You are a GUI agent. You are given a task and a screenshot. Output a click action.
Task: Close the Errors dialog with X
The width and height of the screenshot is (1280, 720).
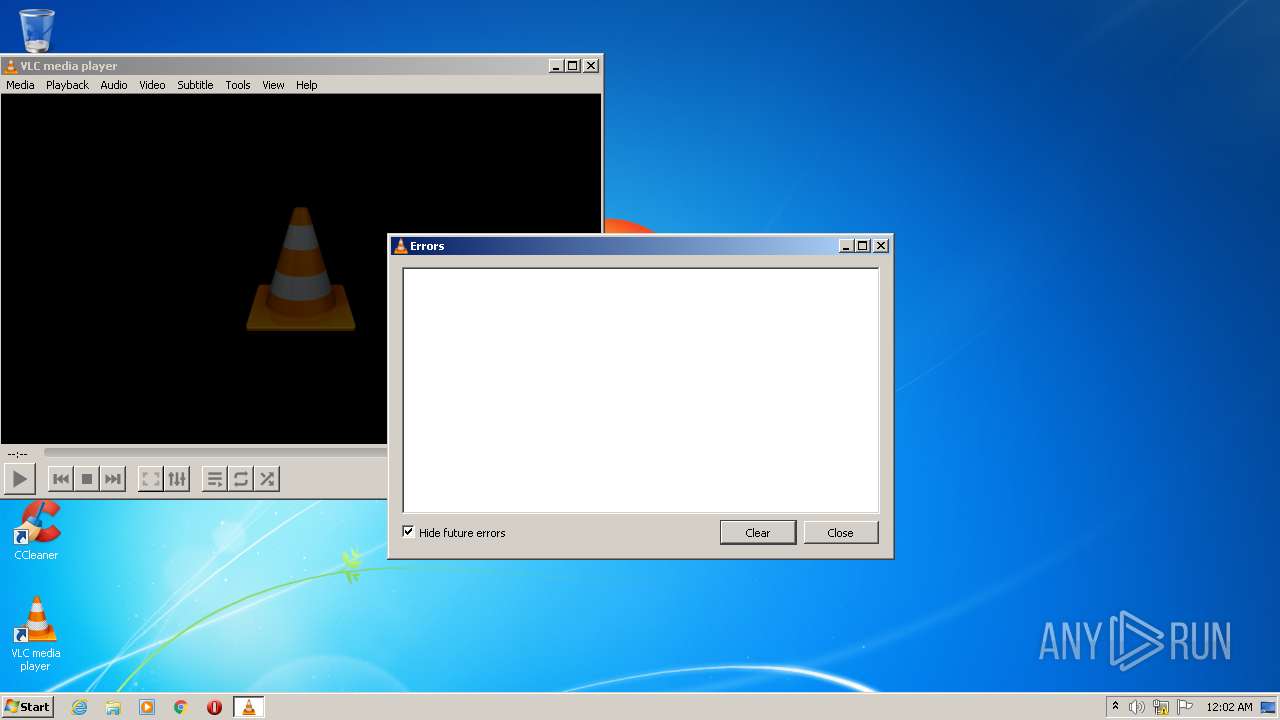pyautogui.click(x=881, y=246)
